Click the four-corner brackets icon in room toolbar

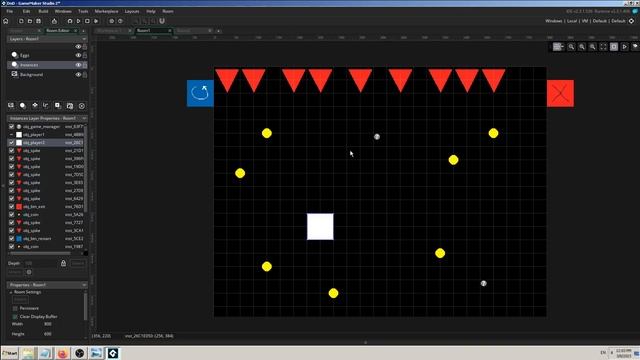[603, 47]
